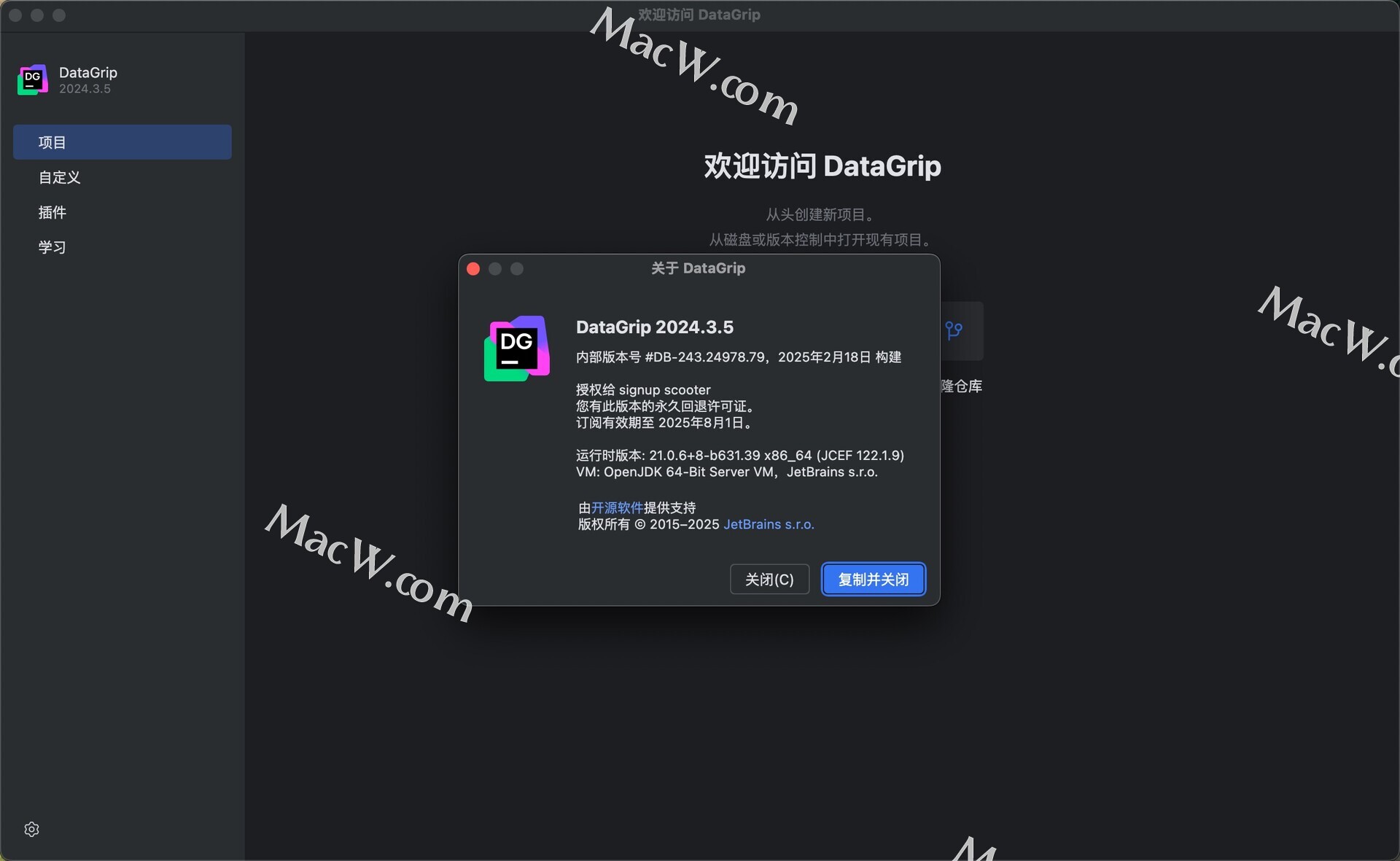Screen dimensions: 1400x861
Task: Click the DataGrip 2024.3.5 heading in the dialog
Action: click(655, 327)
